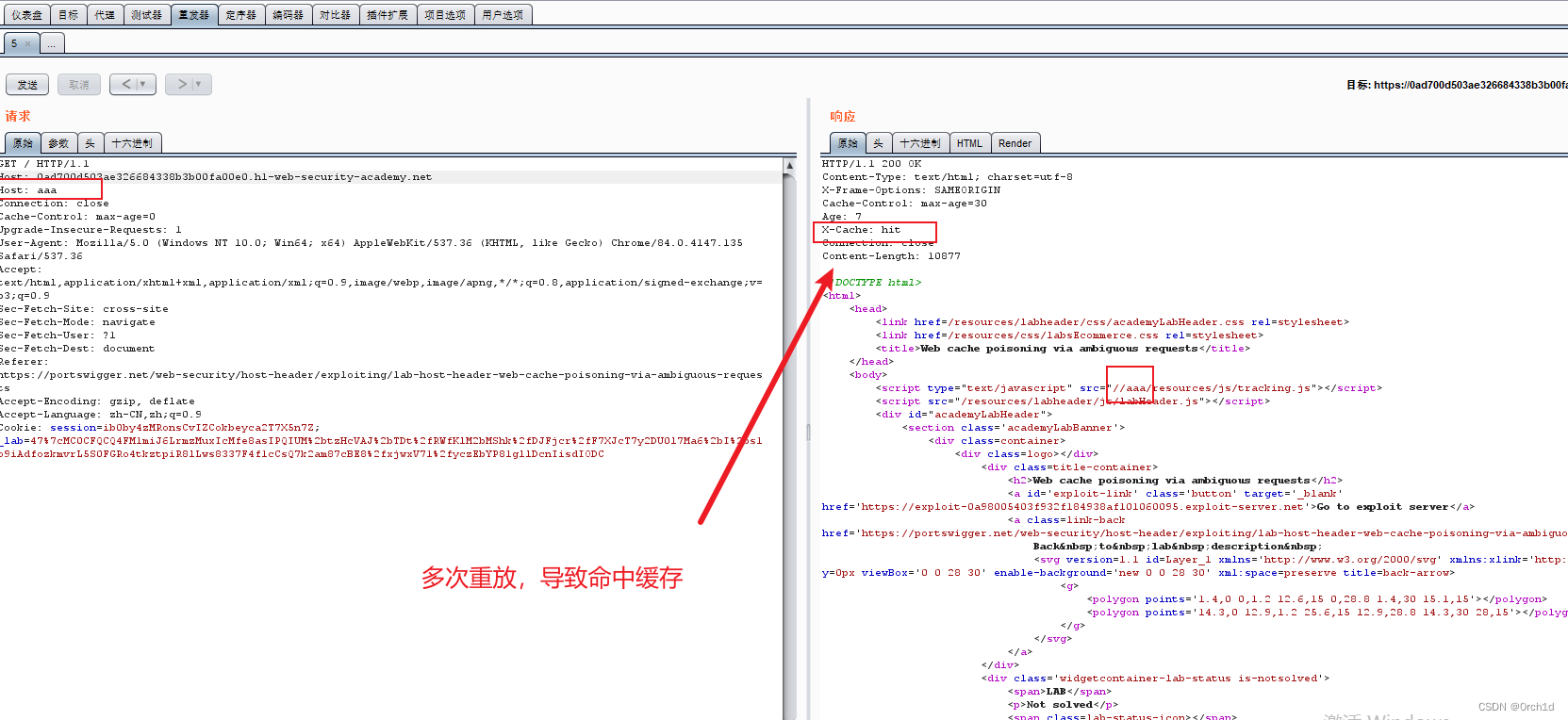Open the request 十六进制 (Hex) tab

click(x=132, y=143)
